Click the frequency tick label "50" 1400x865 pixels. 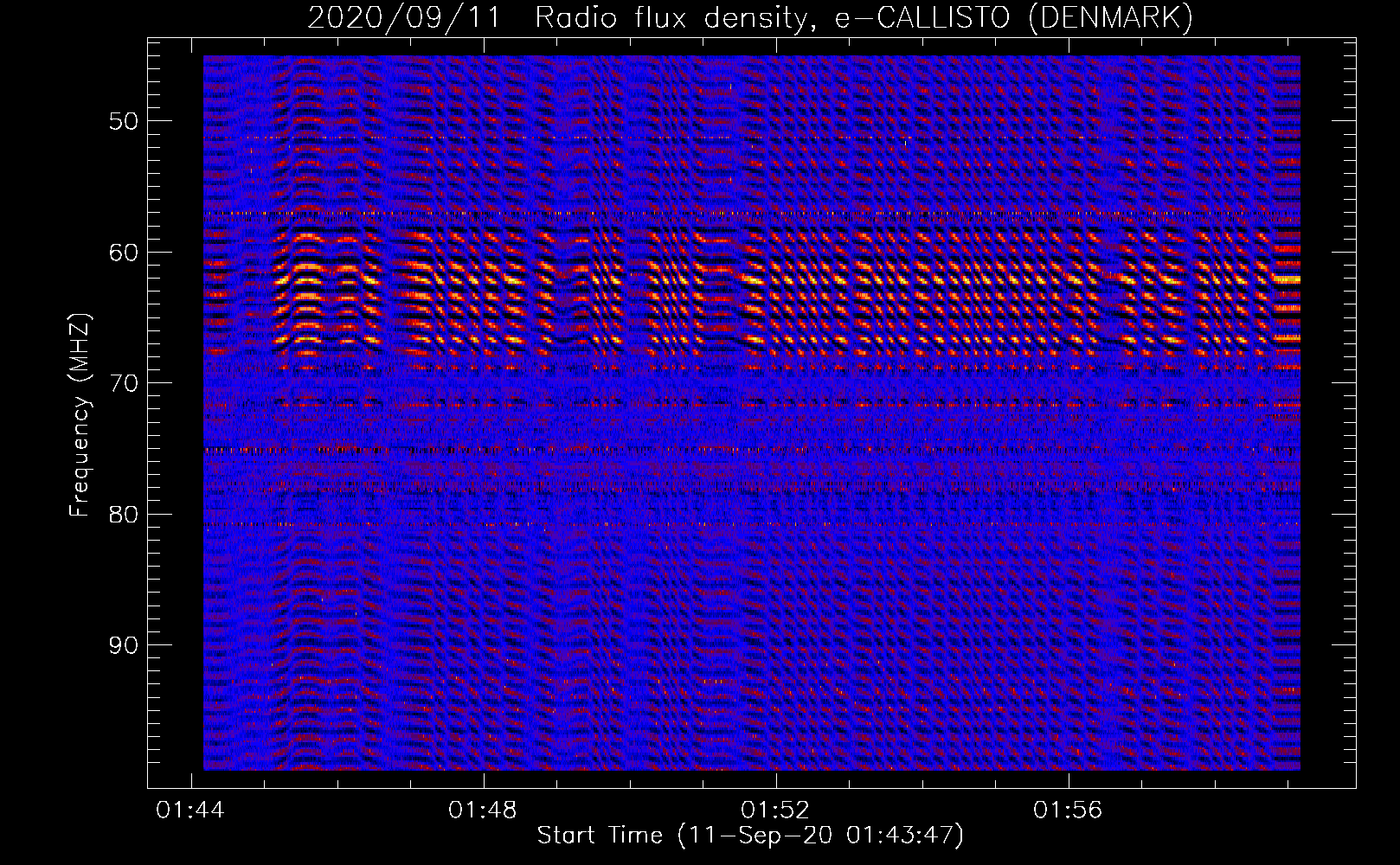[x=124, y=121]
